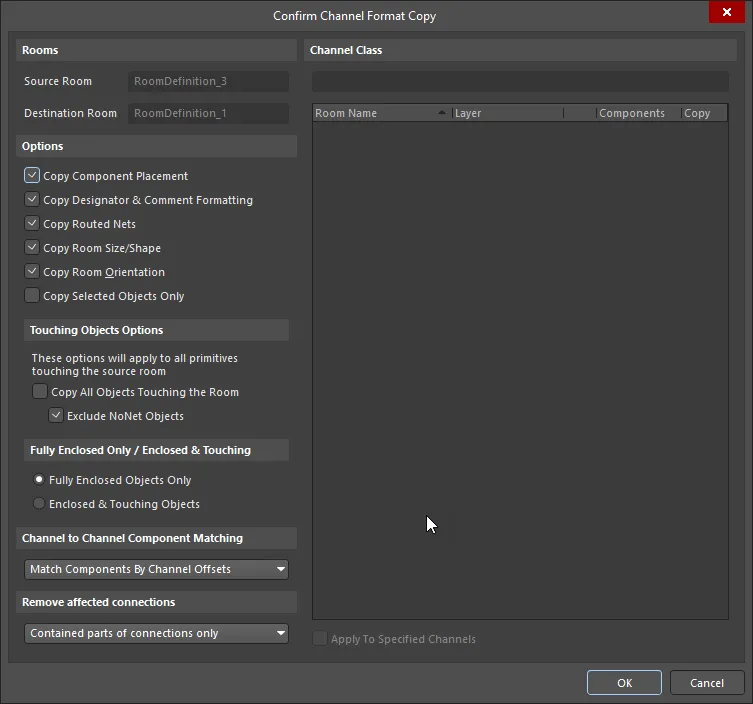Toggle Copy Room Size/Shape checkbox
753x704 pixels.
(x=32, y=247)
